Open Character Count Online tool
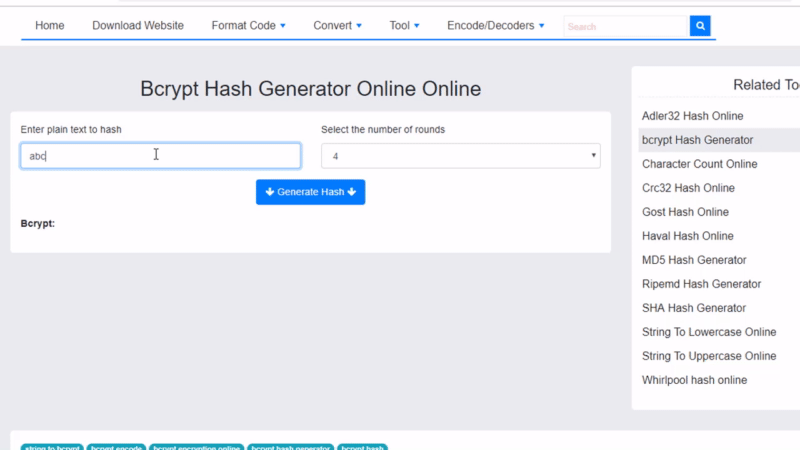This screenshot has width=800, height=450. point(699,164)
